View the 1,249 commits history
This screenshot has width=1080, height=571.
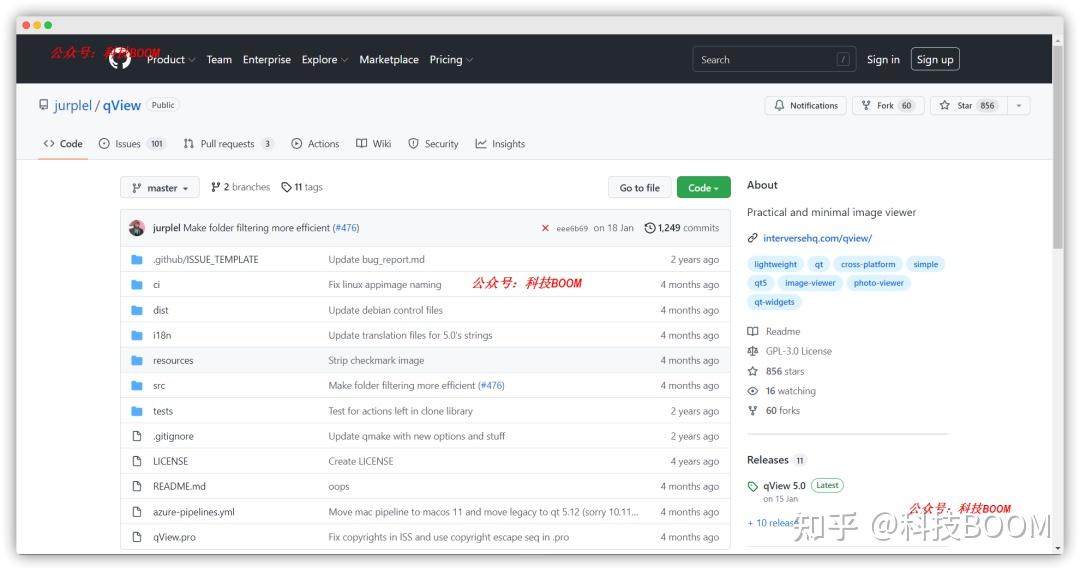coord(682,227)
